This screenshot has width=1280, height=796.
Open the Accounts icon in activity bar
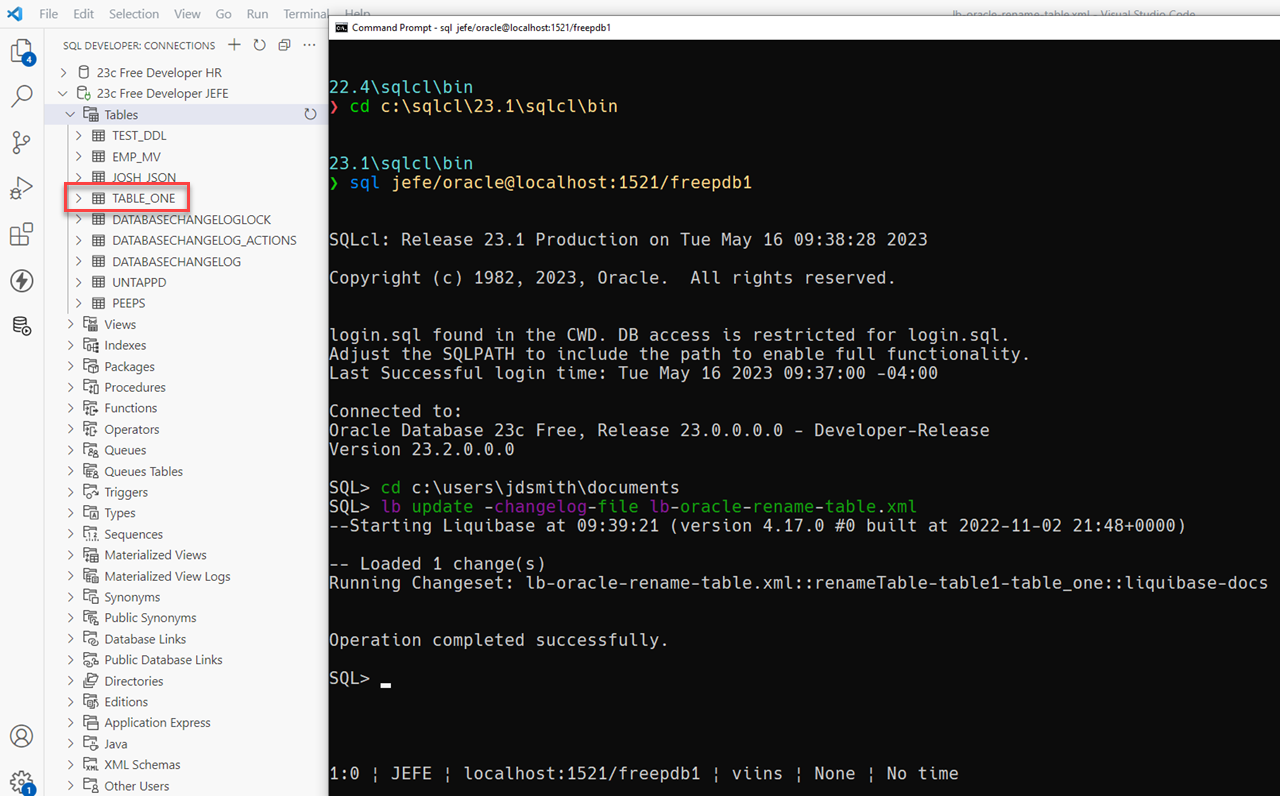coord(21,737)
